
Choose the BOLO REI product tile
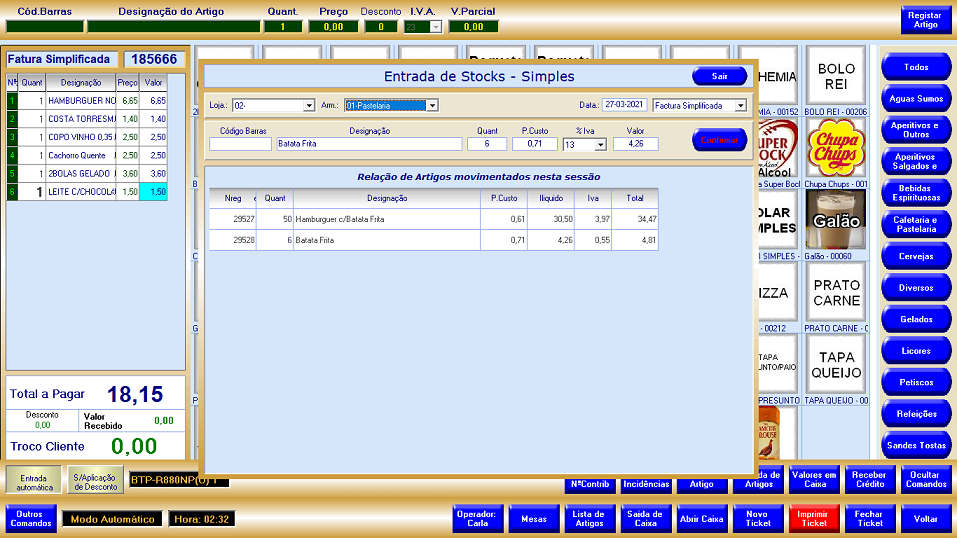[x=836, y=76]
